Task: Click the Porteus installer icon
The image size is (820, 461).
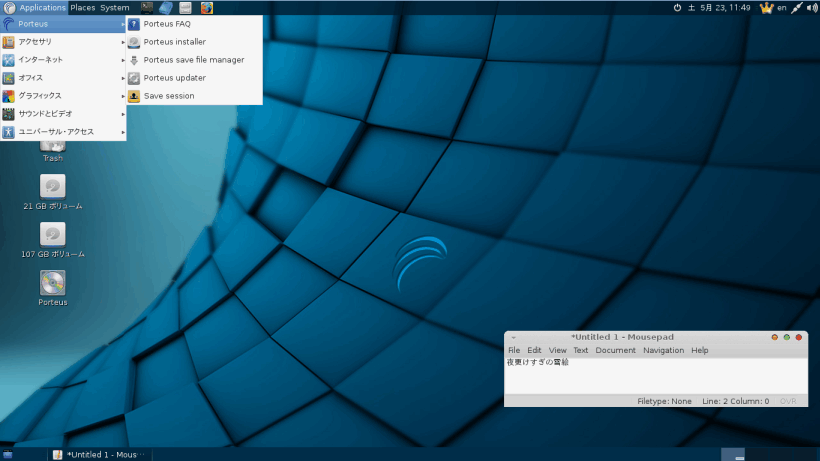Action: coord(134,42)
